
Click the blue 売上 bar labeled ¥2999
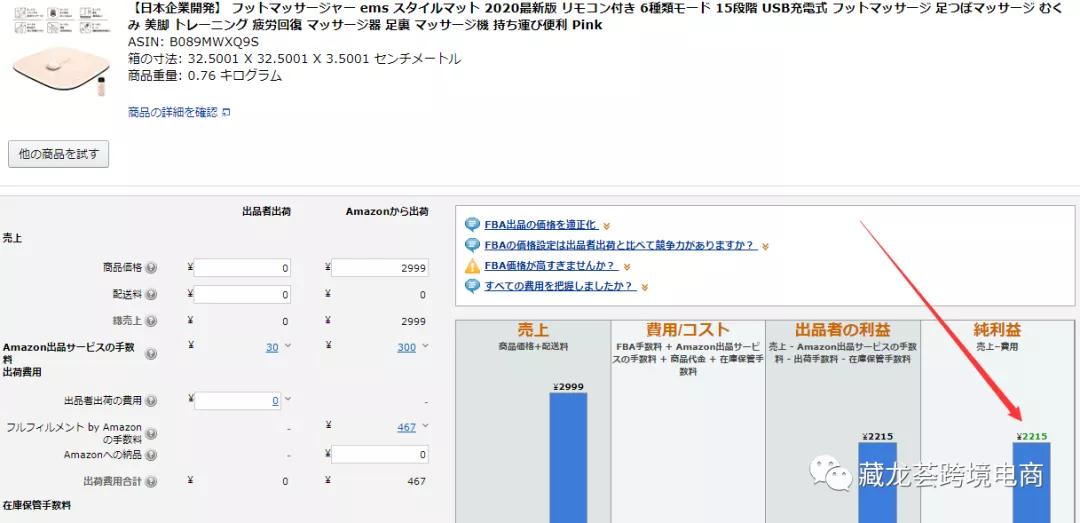567,457
